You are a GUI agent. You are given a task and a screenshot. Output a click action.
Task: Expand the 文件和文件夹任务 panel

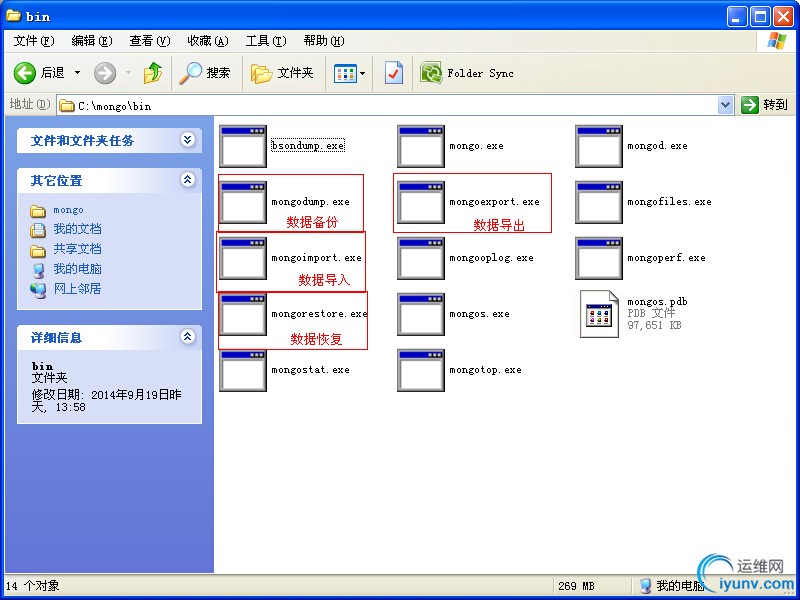tap(188, 140)
